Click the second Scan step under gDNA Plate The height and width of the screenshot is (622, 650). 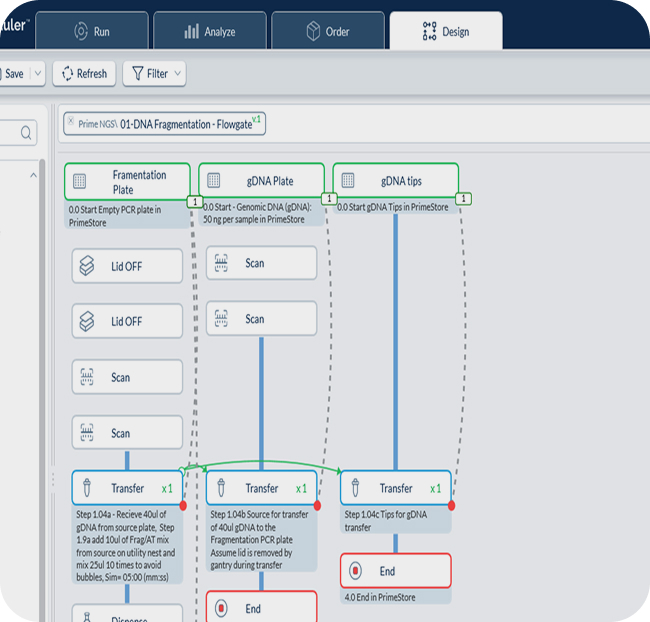click(x=261, y=319)
